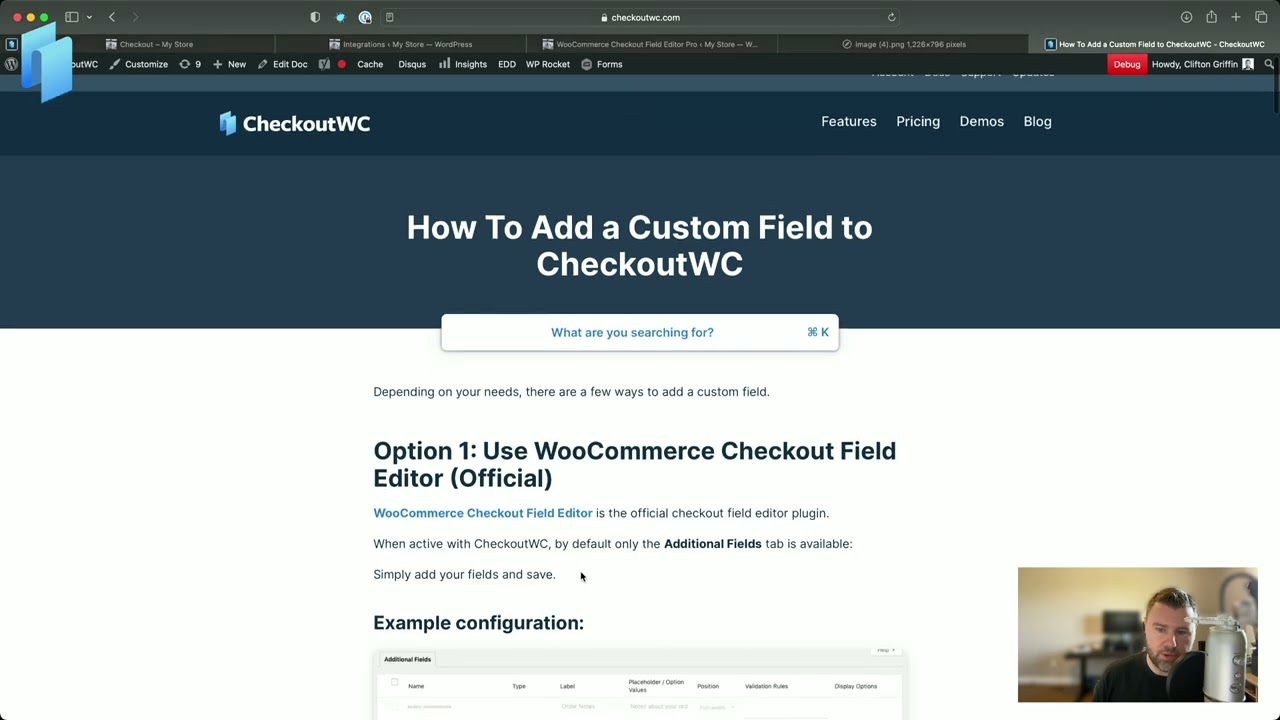Open the sidebar options dropdown arrow
This screenshot has width=1280, height=720.
click(89, 17)
